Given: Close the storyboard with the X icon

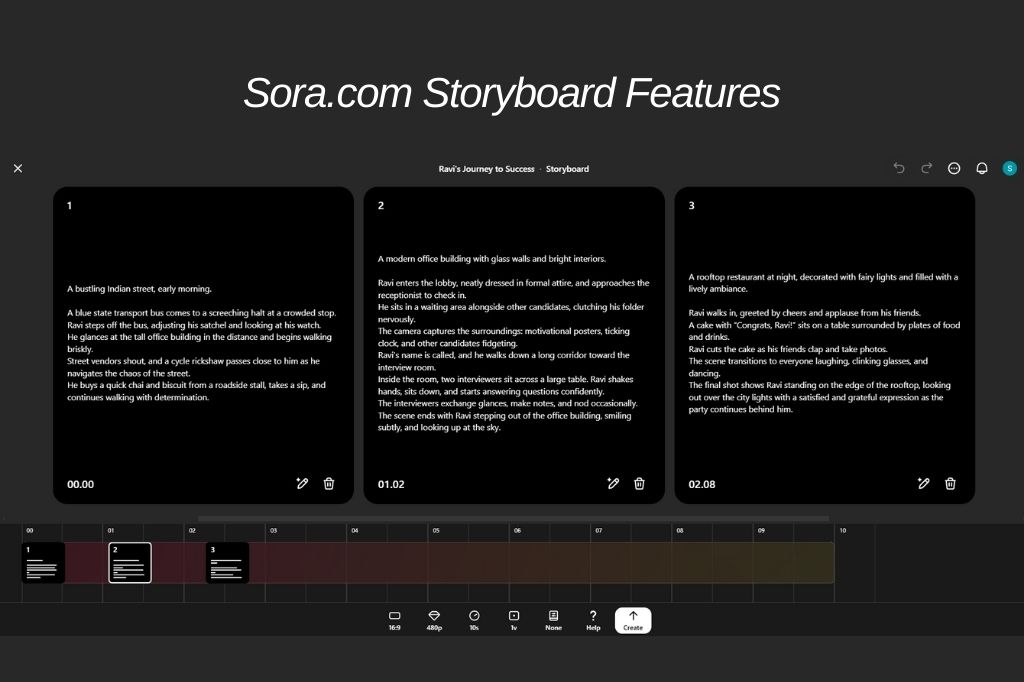Looking at the screenshot, I should (18, 169).
